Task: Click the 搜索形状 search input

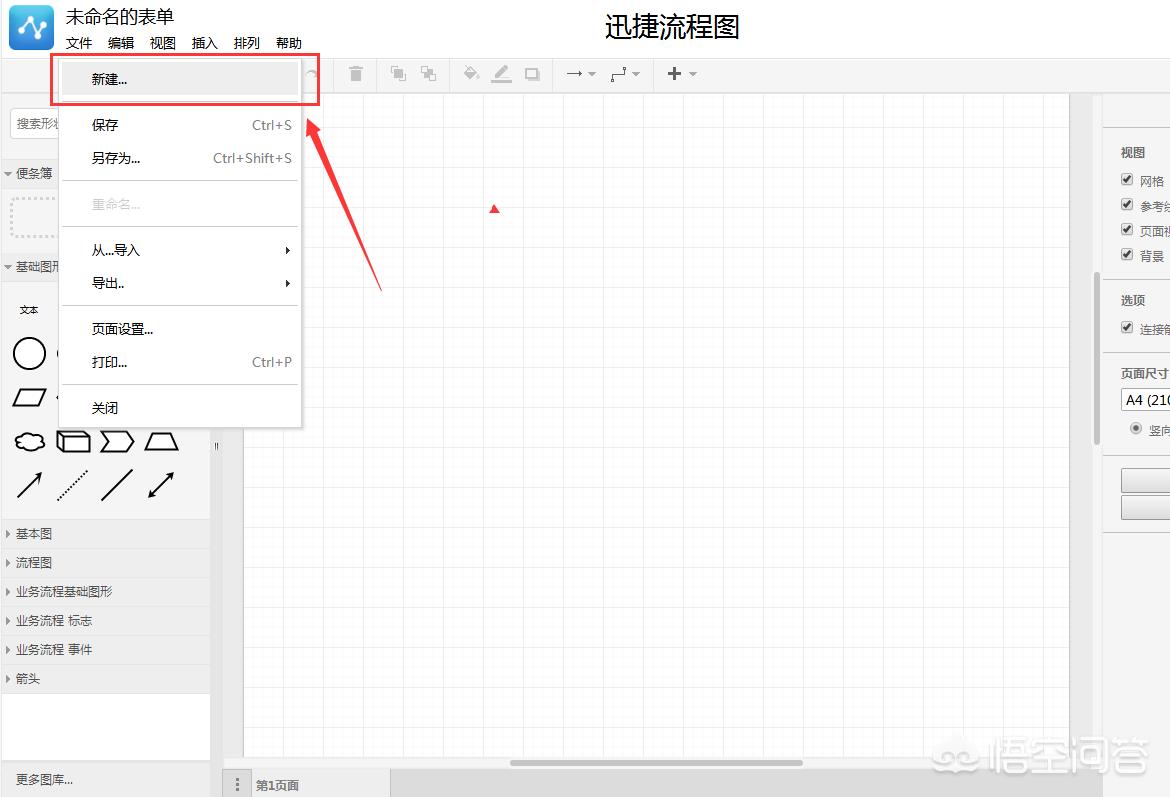Action: point(34,124)
